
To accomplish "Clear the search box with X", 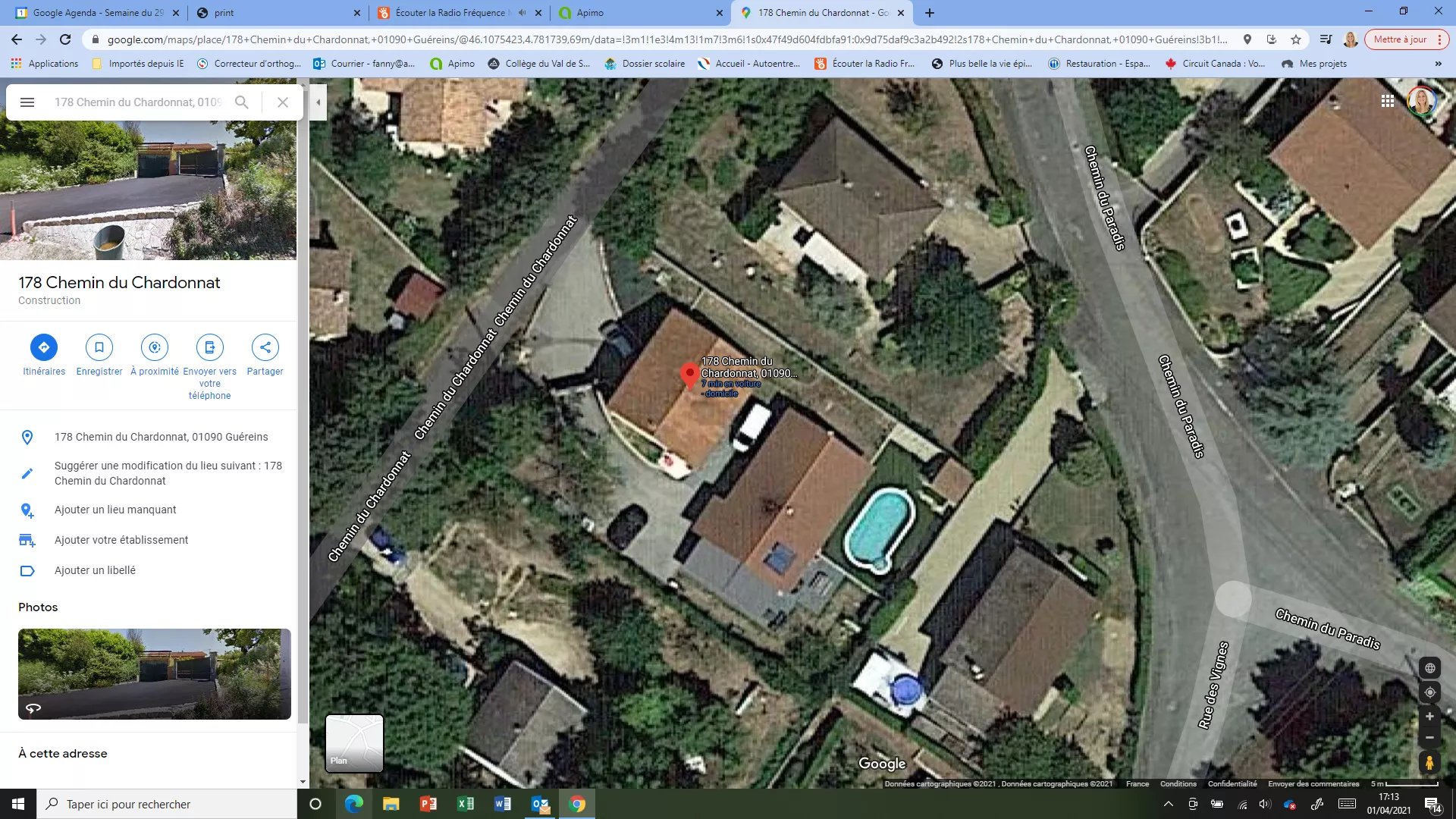I will coord(283,102).
